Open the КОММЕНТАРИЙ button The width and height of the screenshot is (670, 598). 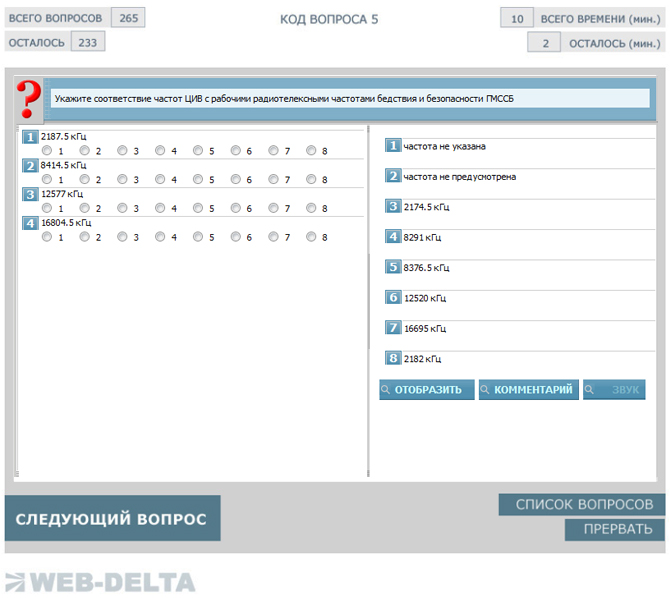coord(528,390)
